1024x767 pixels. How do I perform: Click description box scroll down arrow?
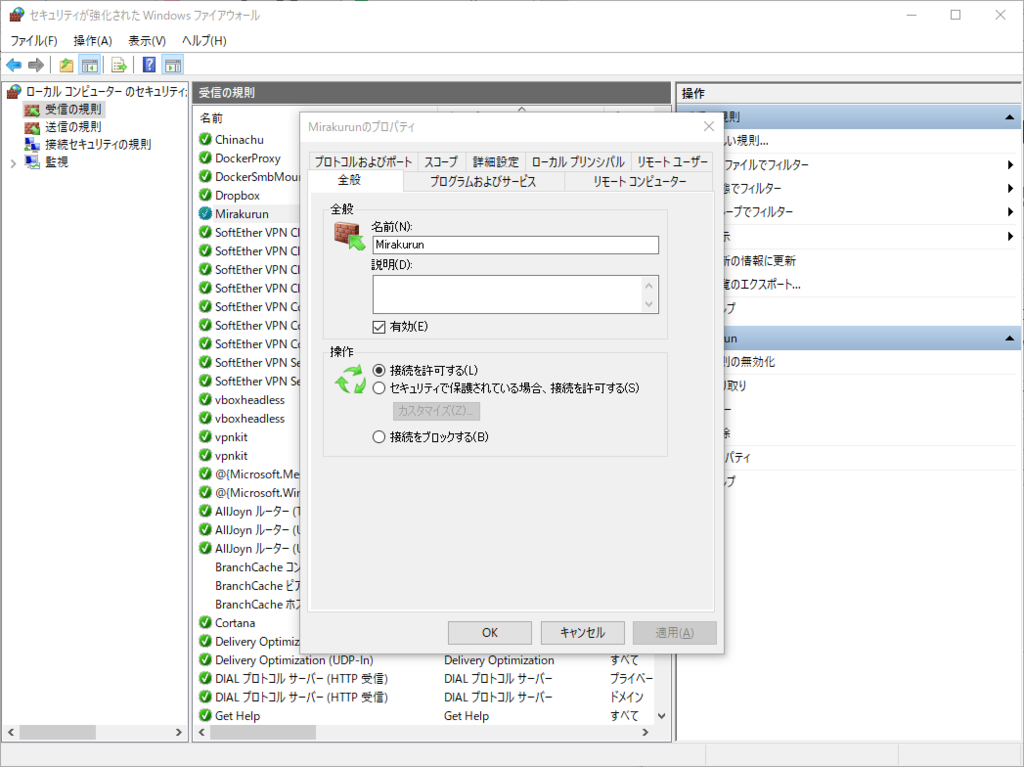[648, 304]
